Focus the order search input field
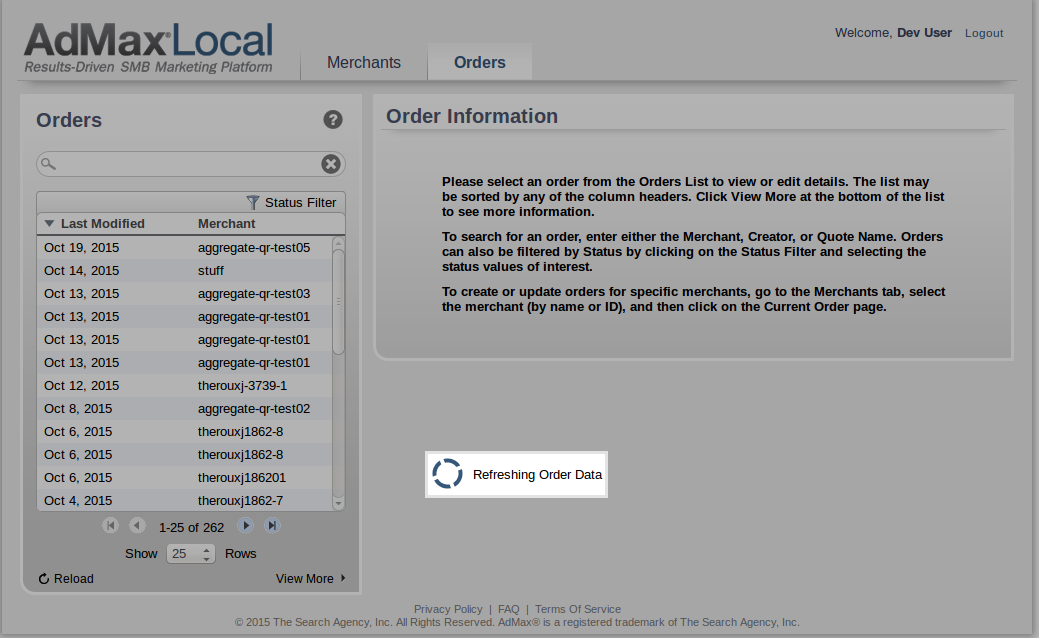Screen dimensions: 1039x638 click(189, 164)
